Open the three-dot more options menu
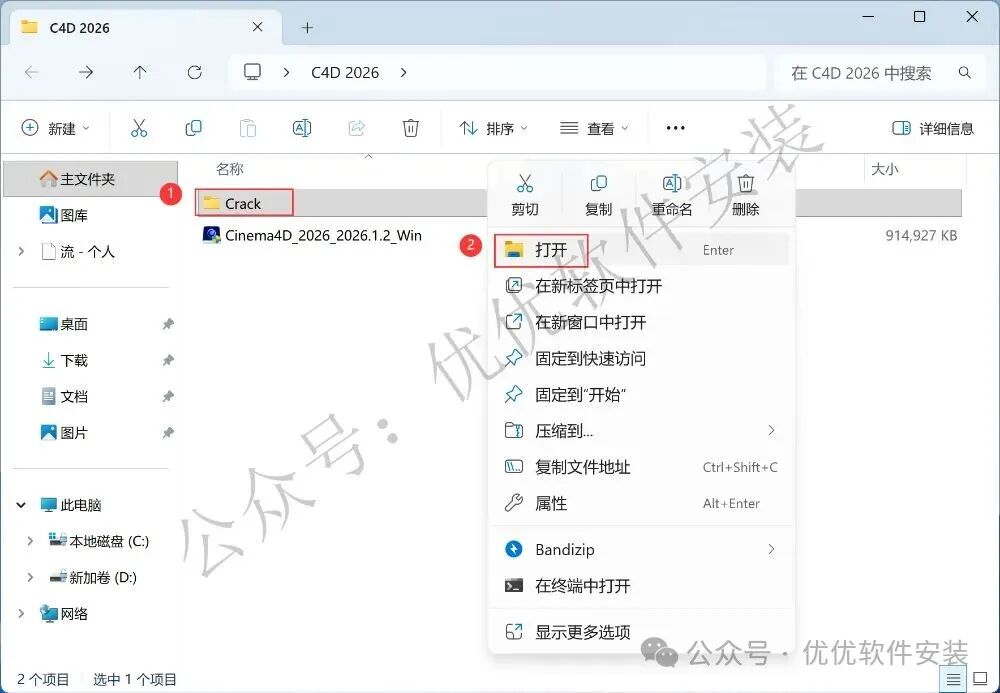 point(675,128)
